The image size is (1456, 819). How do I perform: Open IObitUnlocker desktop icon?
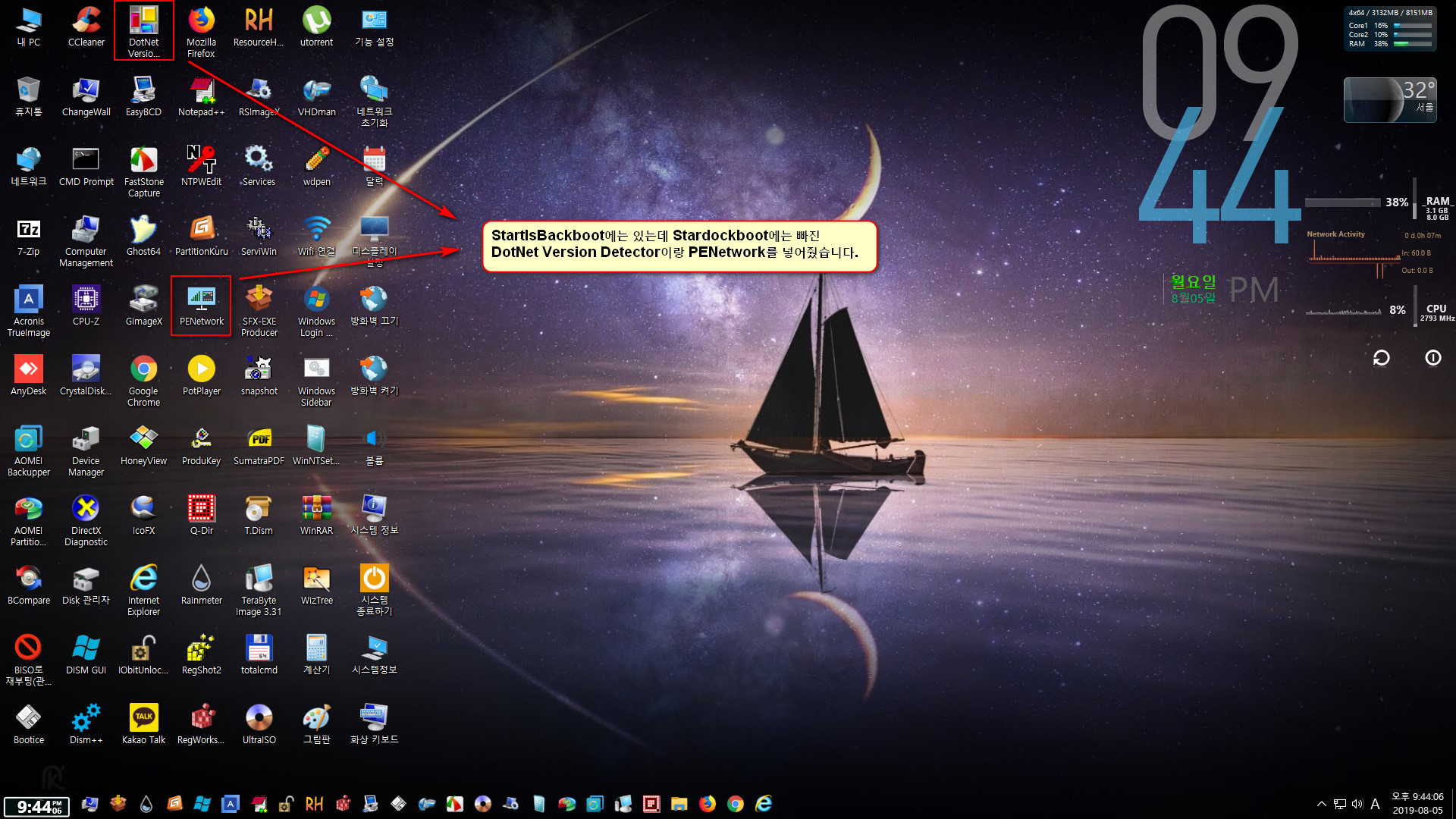[143, 654]
